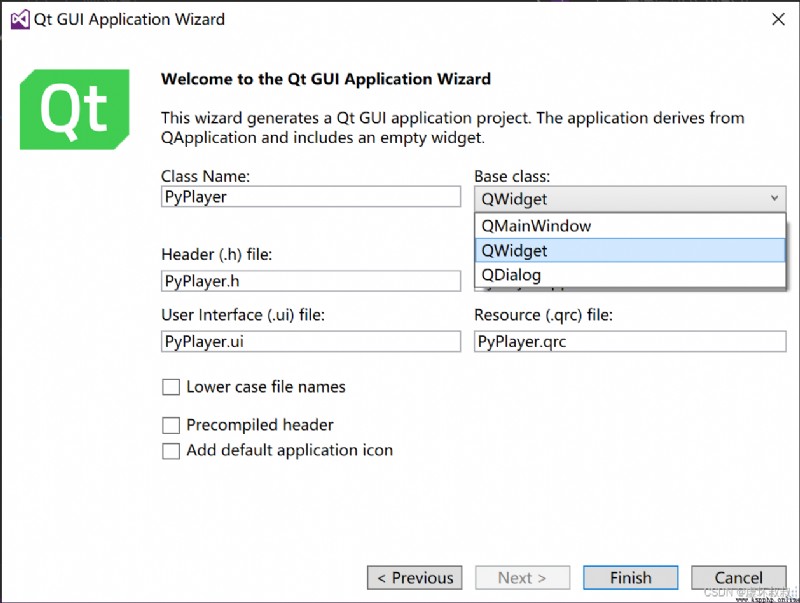
Task: Click the 'Resource (.qrc) file:' label
Action: click(x=543, y=315)
